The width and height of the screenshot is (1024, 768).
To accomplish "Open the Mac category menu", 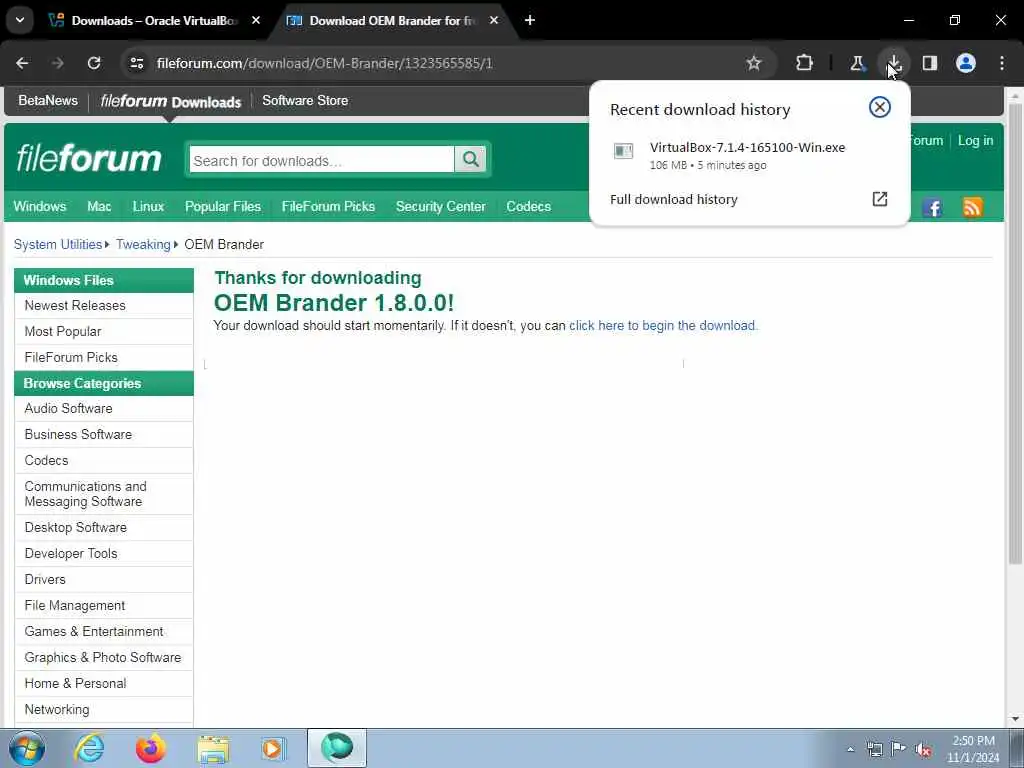I will (x=99, y=206).
